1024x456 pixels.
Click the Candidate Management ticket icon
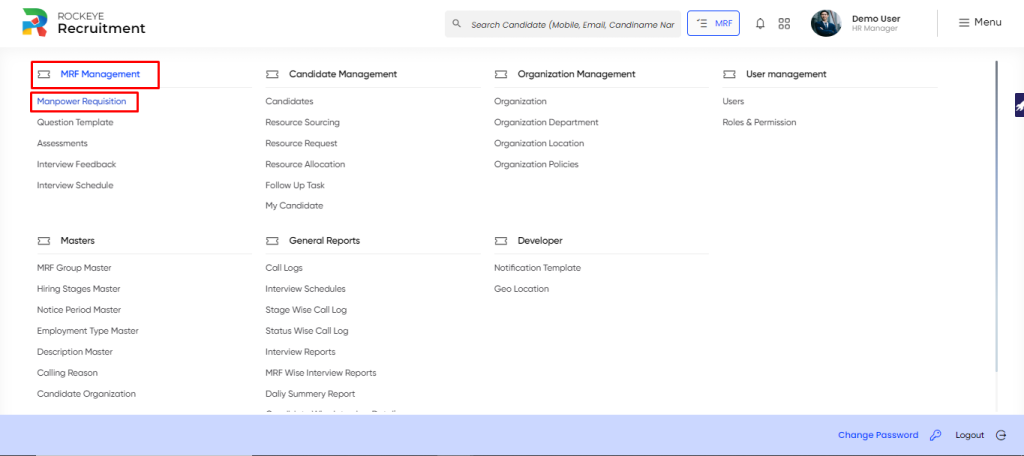click(x=272, y=74)
